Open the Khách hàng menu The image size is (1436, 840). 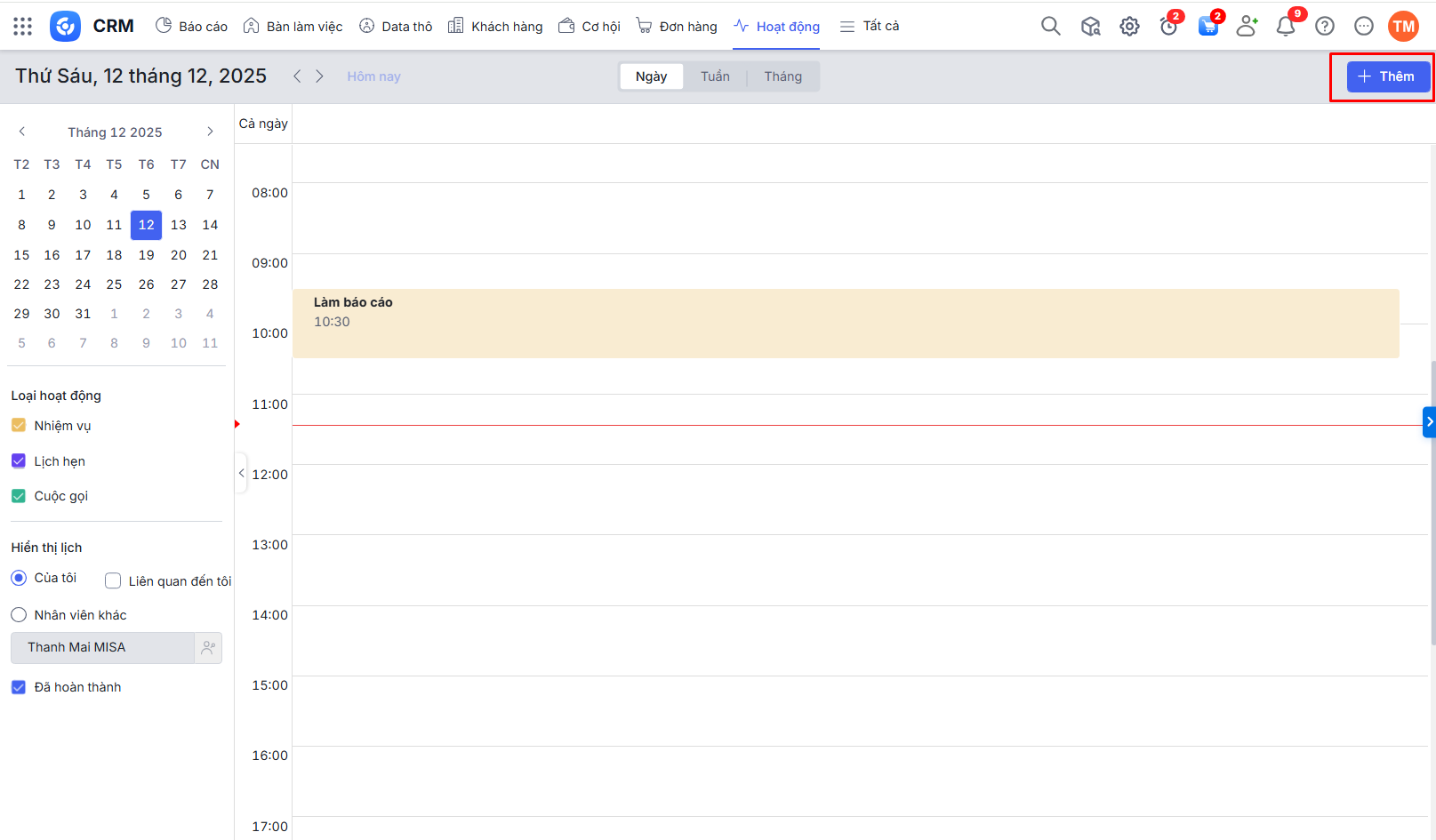tap(495, 27)
